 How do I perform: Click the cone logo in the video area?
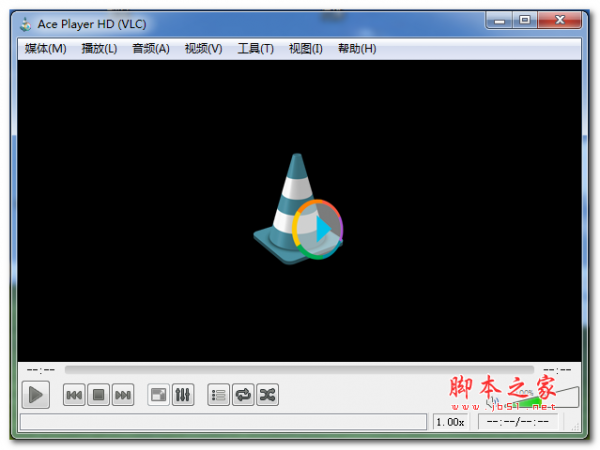[298, 209]
